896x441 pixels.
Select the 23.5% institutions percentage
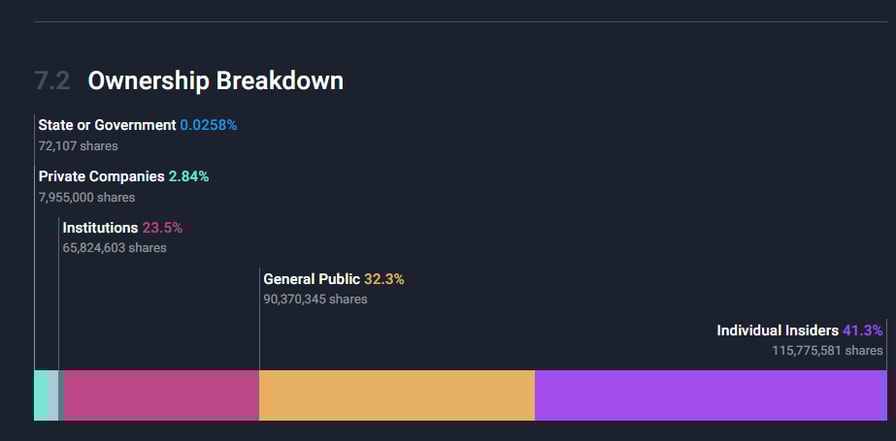pos(162,228)
